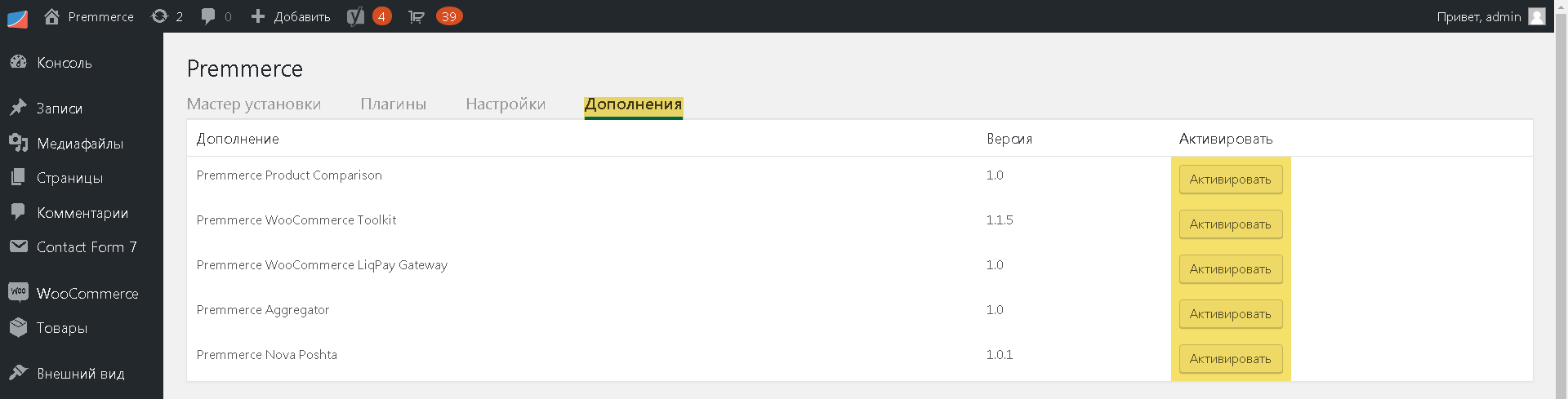Open the Настройки tab

pos(506,104)
